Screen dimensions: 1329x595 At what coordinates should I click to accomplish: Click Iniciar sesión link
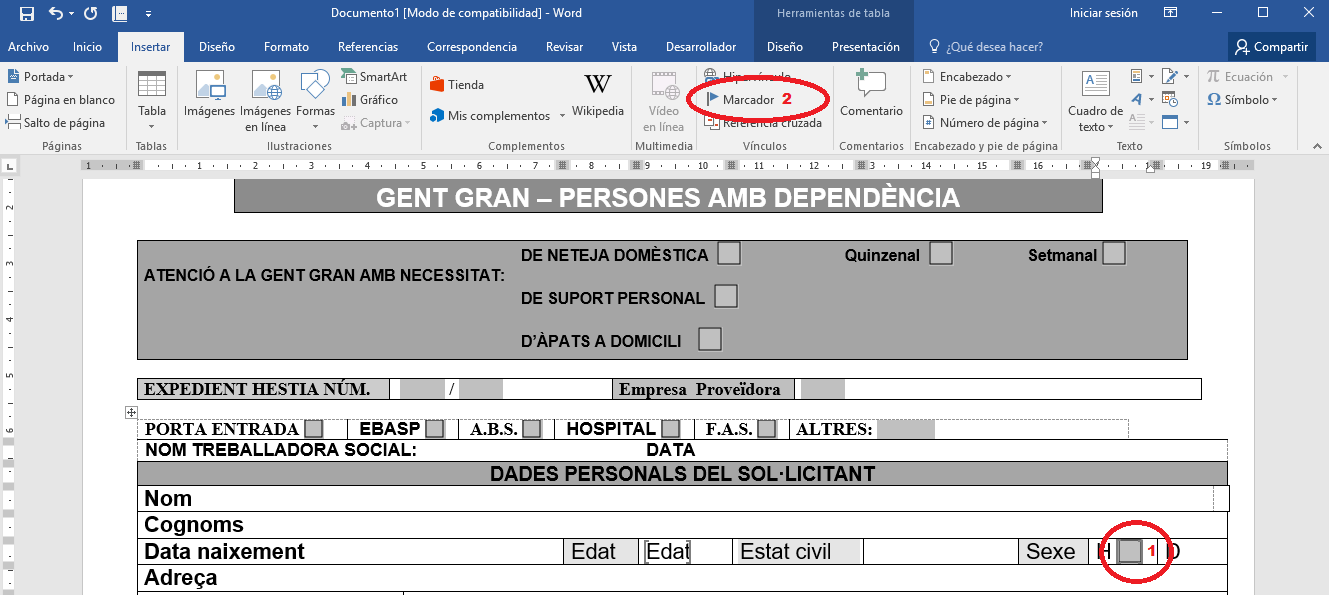coord(1103,14)
